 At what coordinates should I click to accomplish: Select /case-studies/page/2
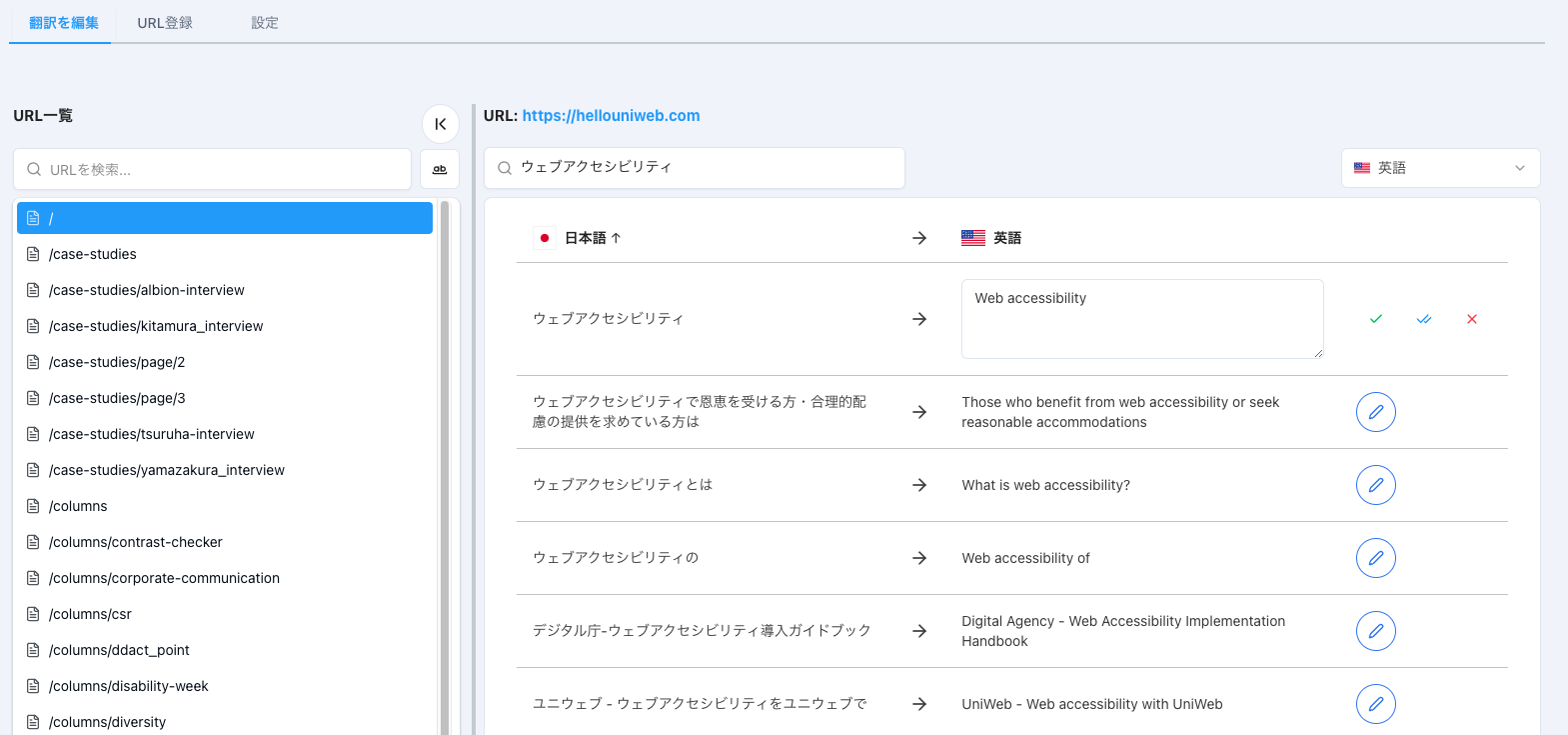(225, 362)
